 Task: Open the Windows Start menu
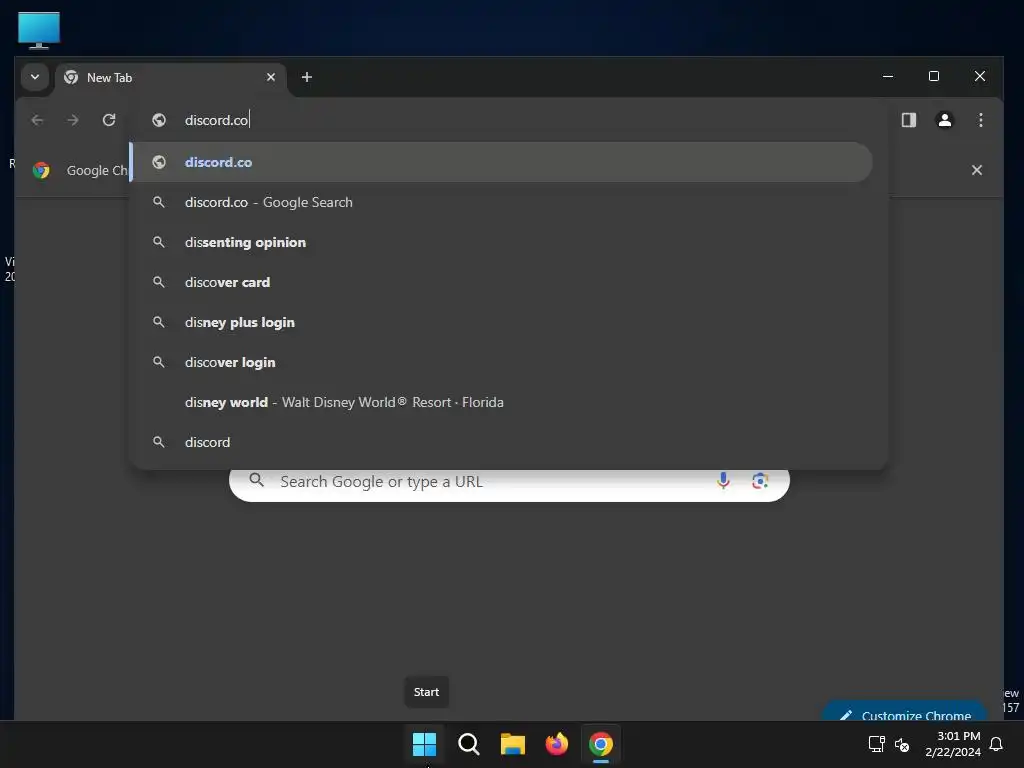click(424, 744)
